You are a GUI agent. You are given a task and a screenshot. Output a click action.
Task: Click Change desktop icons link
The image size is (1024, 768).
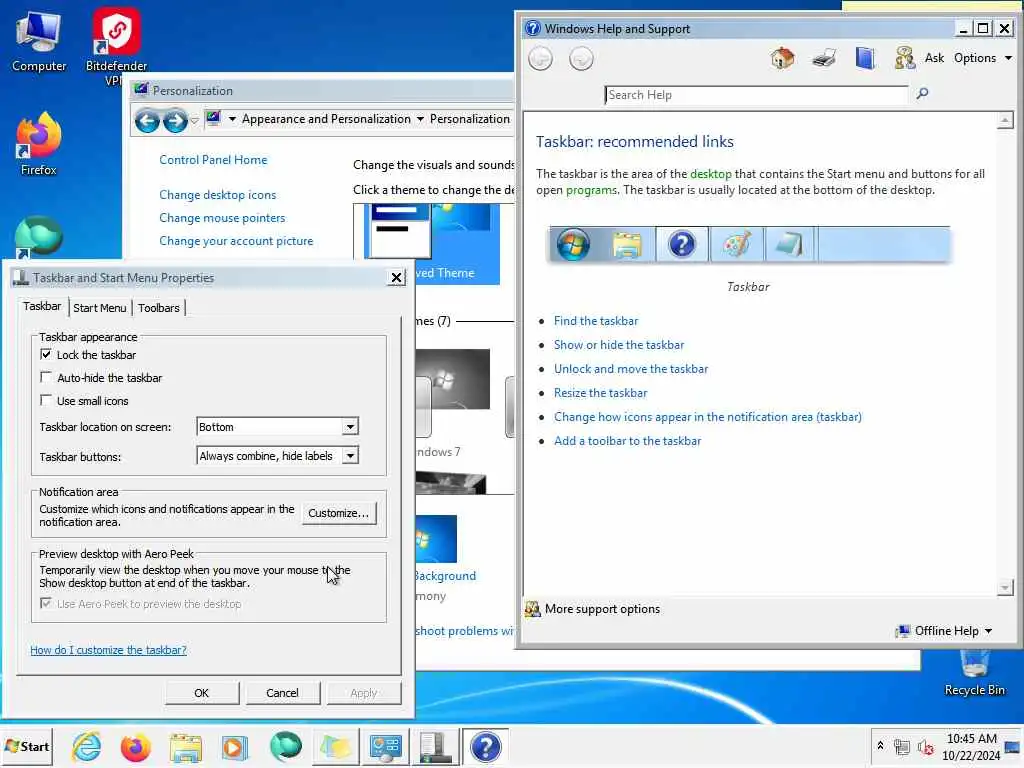[217, 195]
